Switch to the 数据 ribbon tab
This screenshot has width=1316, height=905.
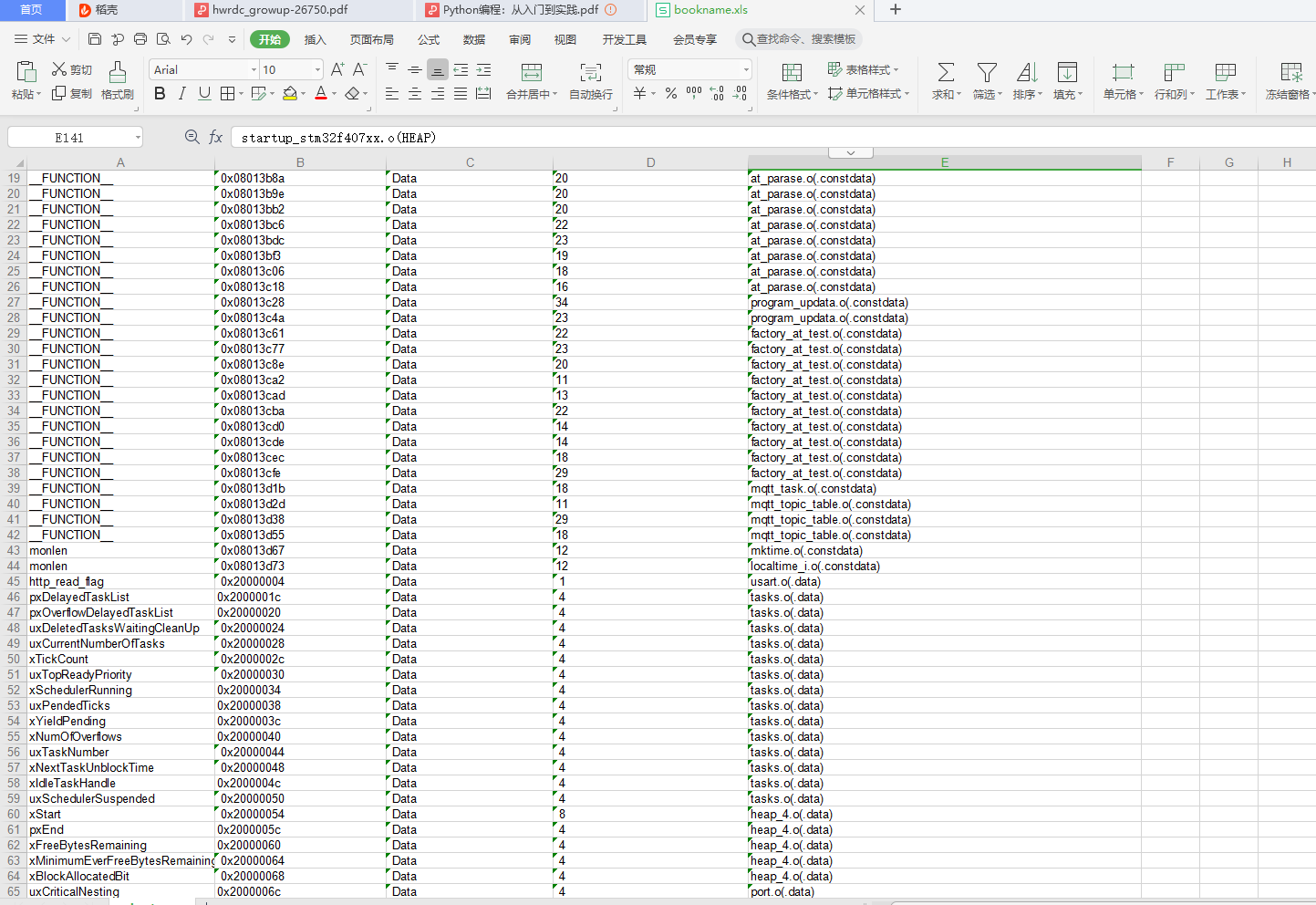point(474,39)
